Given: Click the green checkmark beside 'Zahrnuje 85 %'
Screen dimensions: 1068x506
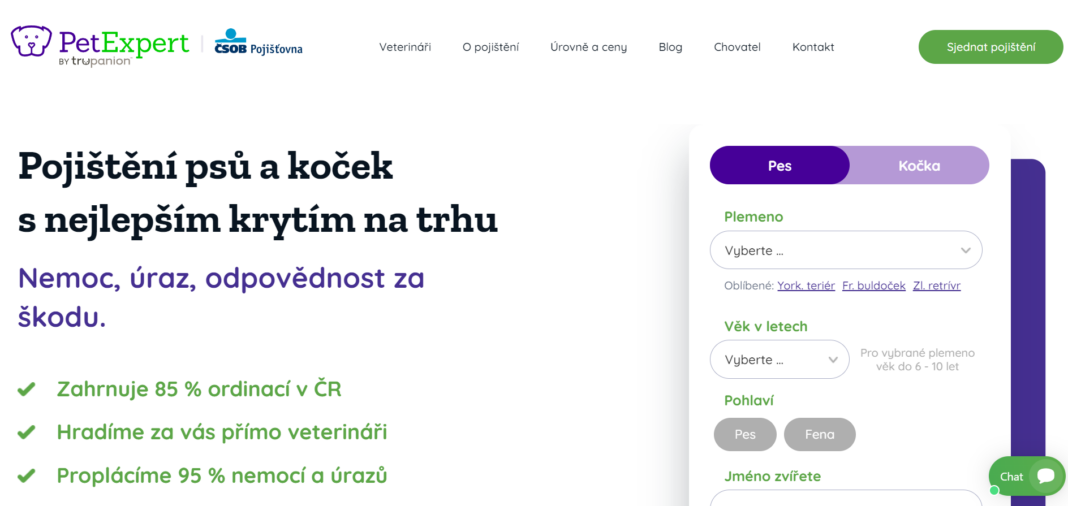Looking at the screenshot, I should [x=27, y=389].
